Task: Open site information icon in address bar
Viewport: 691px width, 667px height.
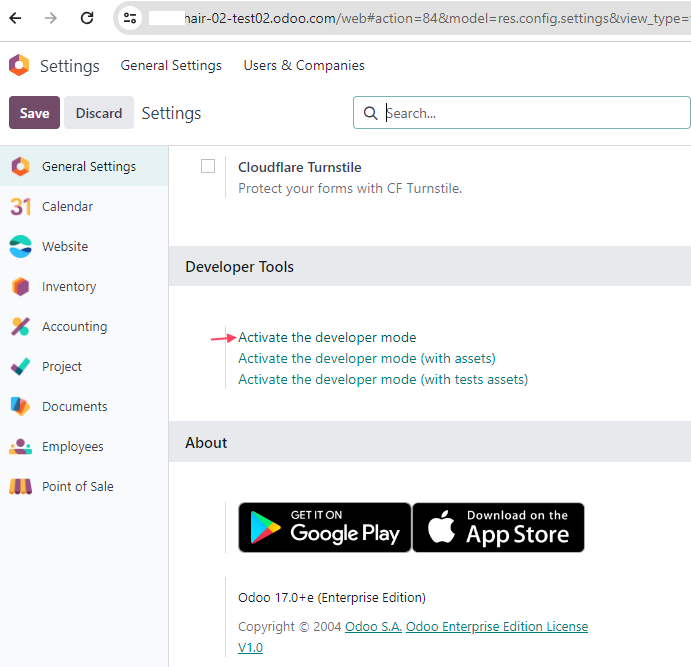Action: coord(130,18)
